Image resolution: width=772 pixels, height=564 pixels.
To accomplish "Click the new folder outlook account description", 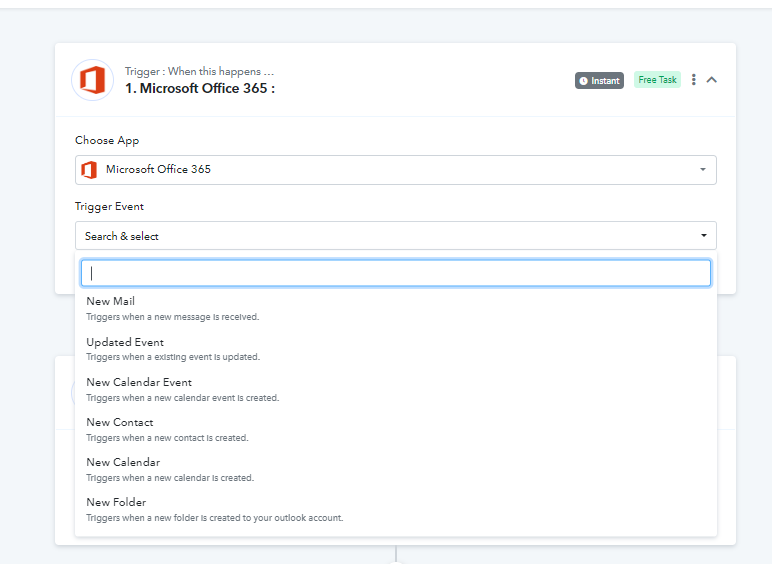I will [x=215, y=518].
